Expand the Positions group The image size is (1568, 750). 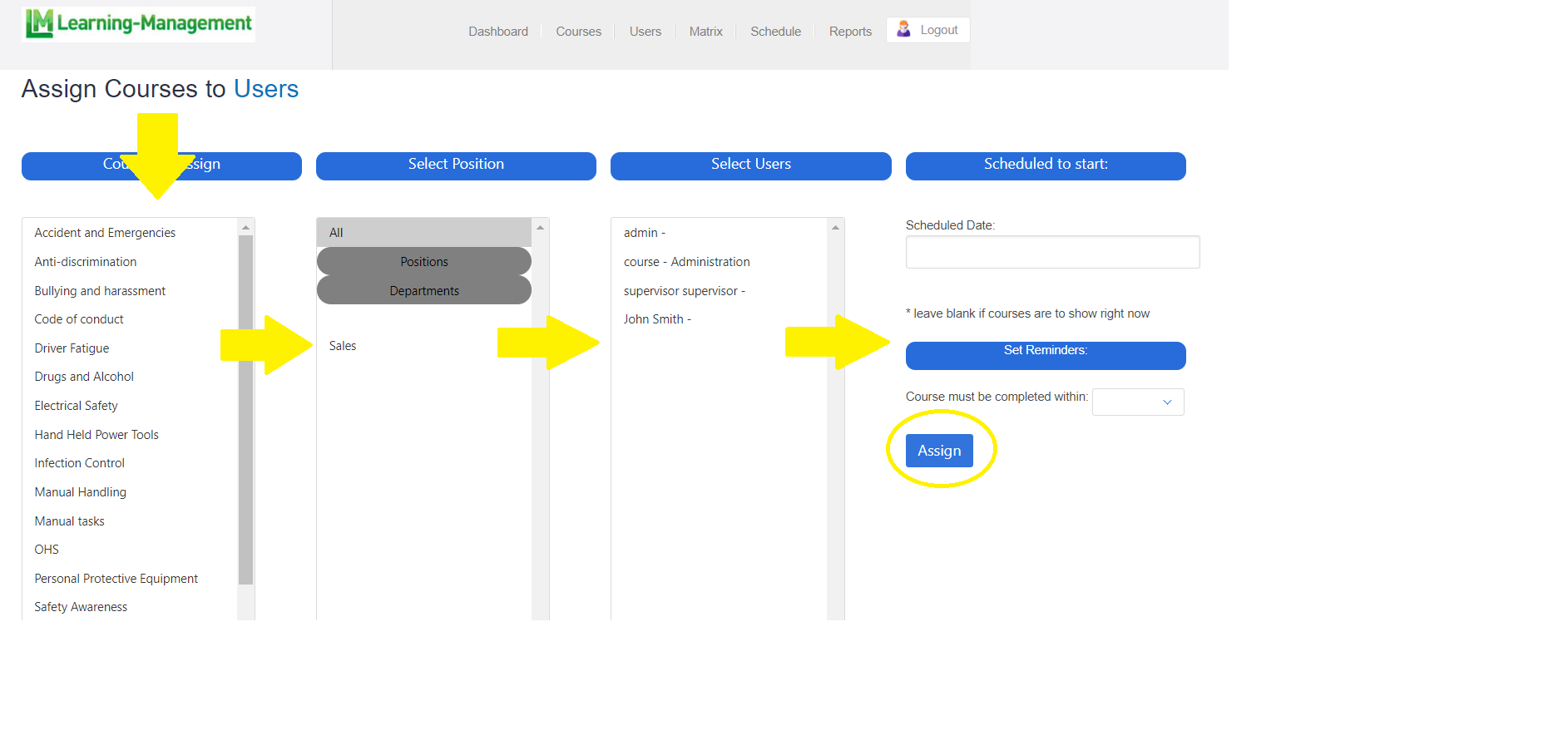[x=423, y=262]
